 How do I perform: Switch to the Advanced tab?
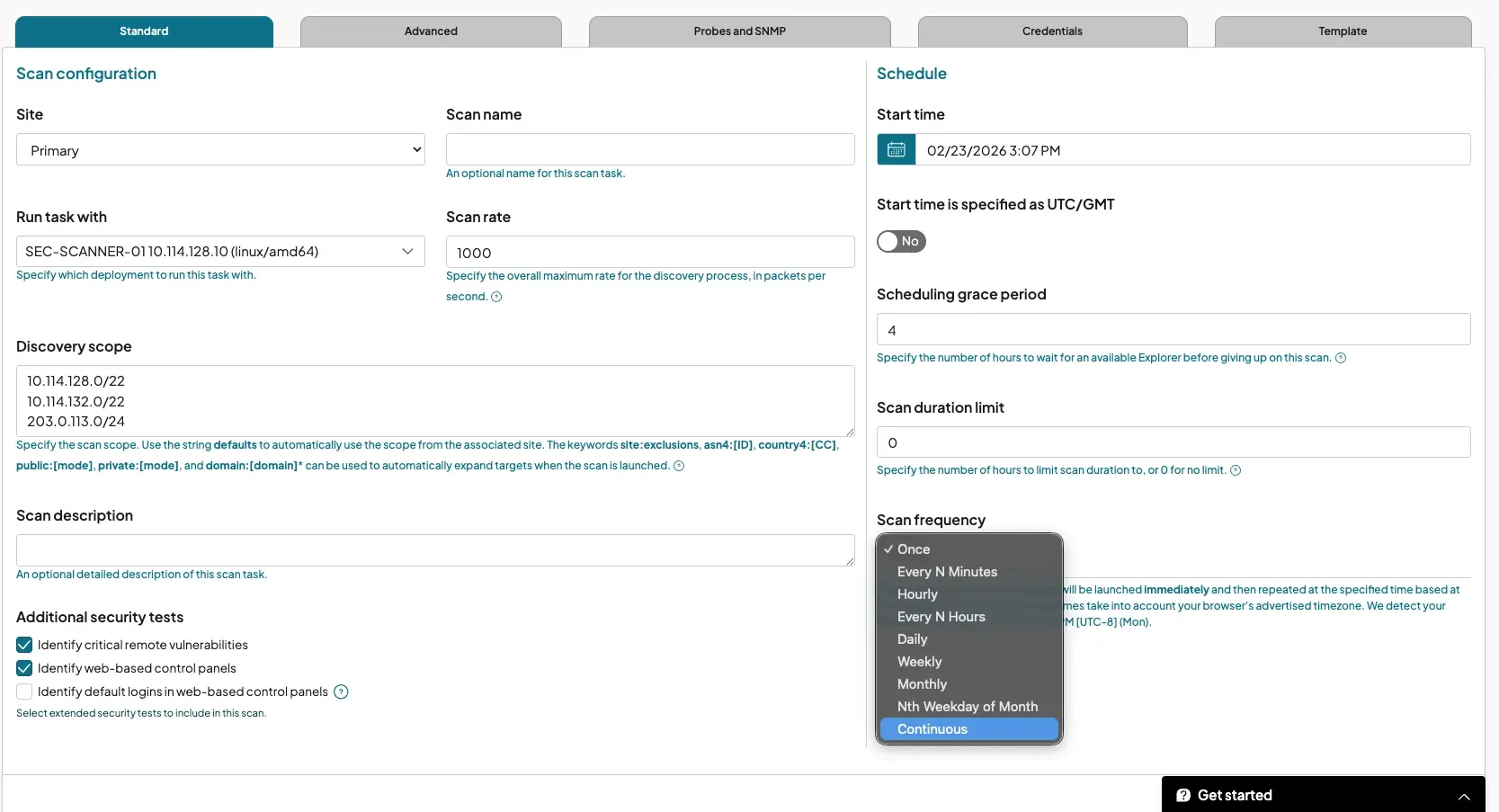[x=431, y=31]
